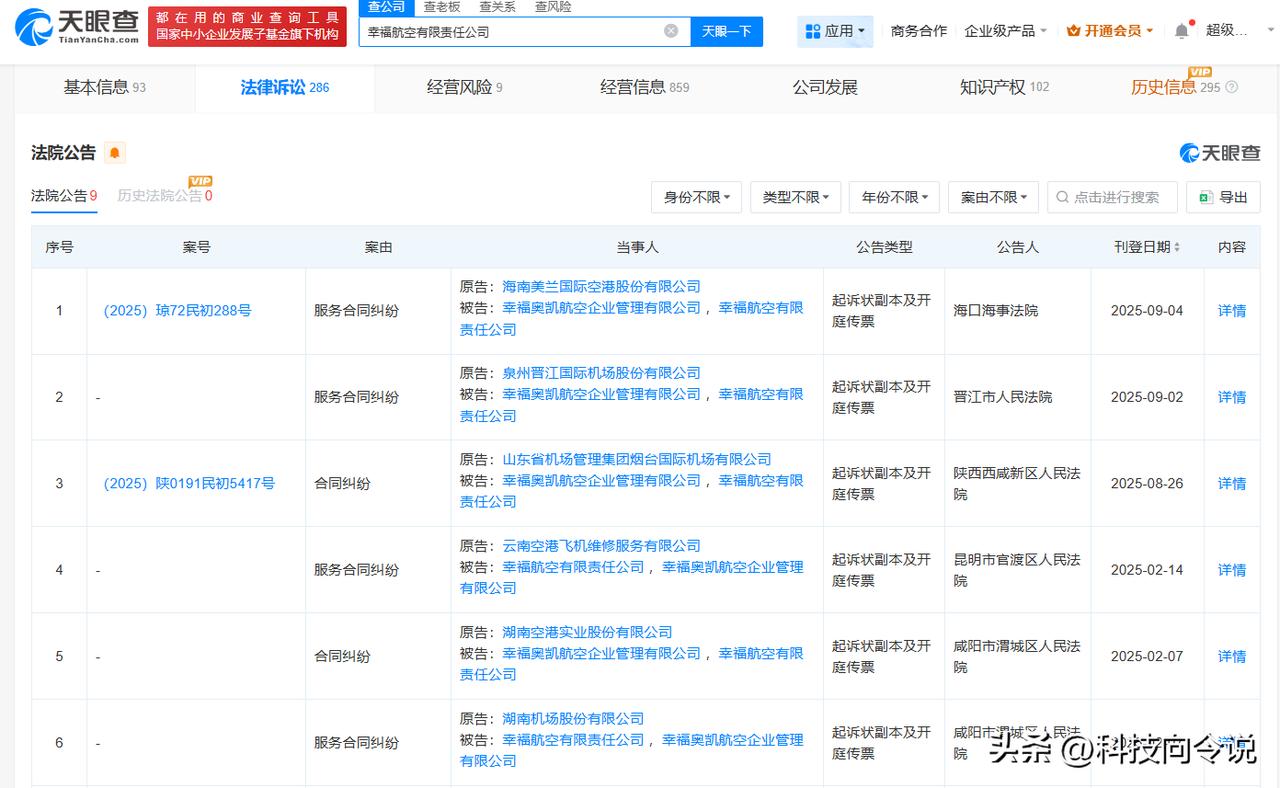Open 详情 for the 2025-09-02 notice

pyautogui.click(x=1232, y=397)
